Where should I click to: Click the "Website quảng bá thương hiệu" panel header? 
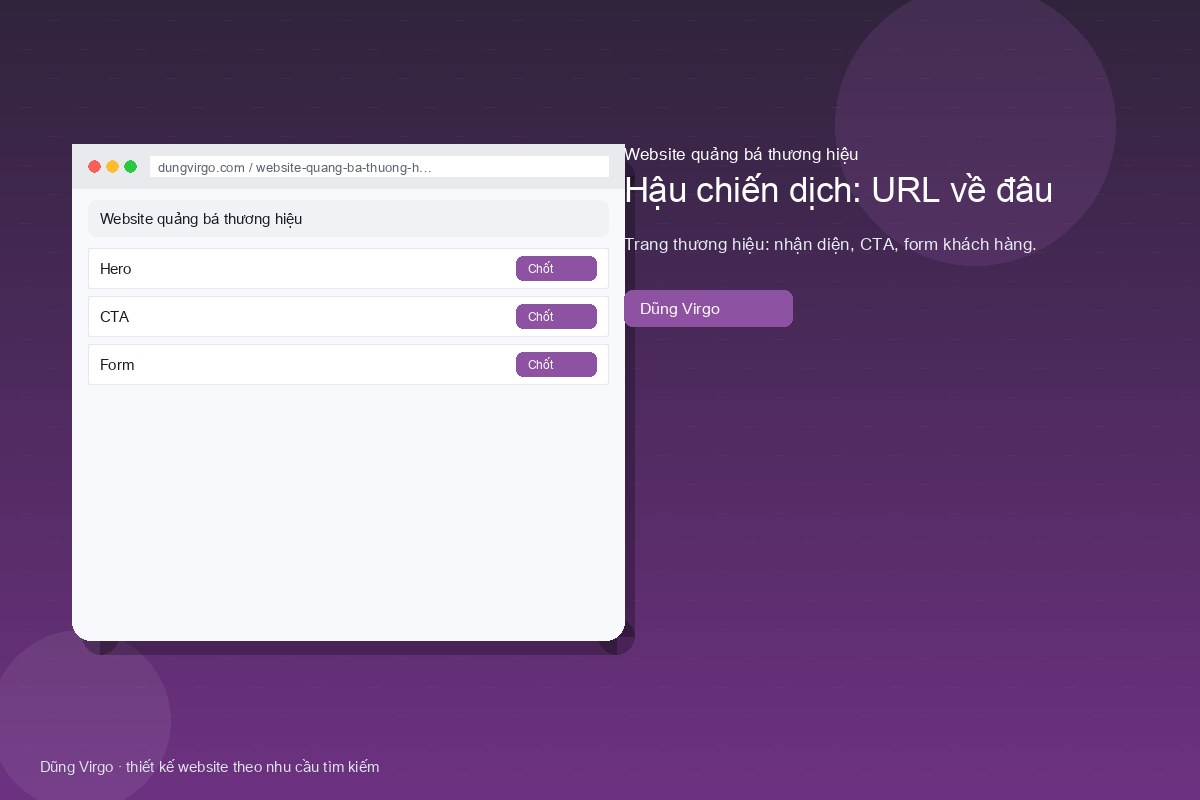tap(348, 219)
